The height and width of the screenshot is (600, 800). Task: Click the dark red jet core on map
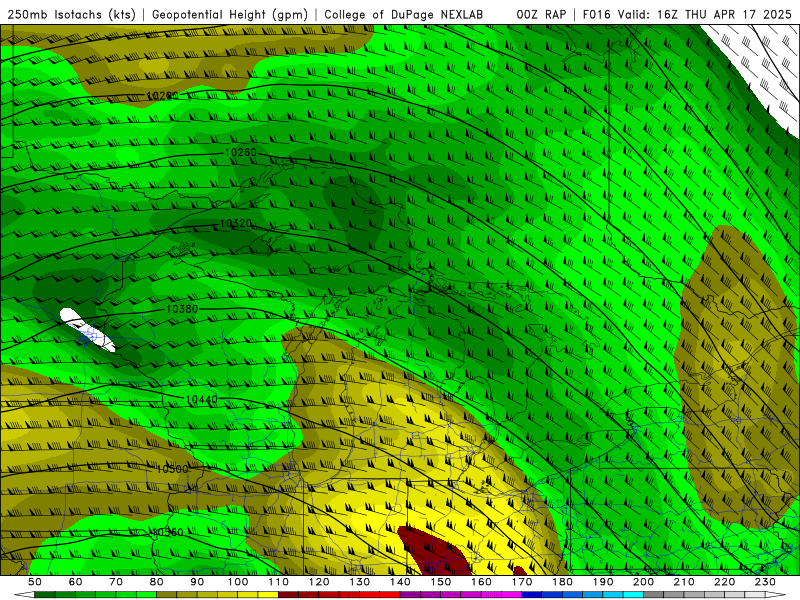(x=433, y=551)
